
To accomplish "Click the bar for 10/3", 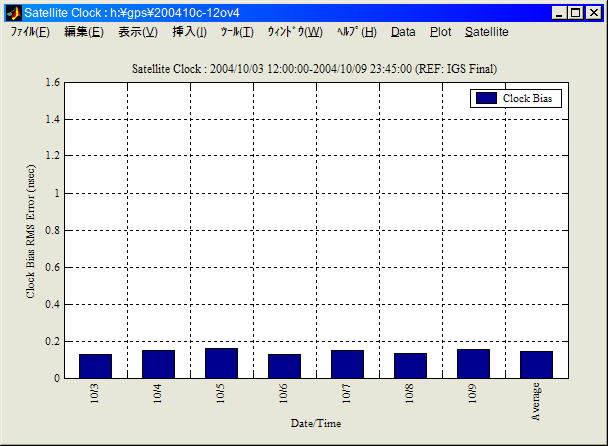I will [95, 366].
